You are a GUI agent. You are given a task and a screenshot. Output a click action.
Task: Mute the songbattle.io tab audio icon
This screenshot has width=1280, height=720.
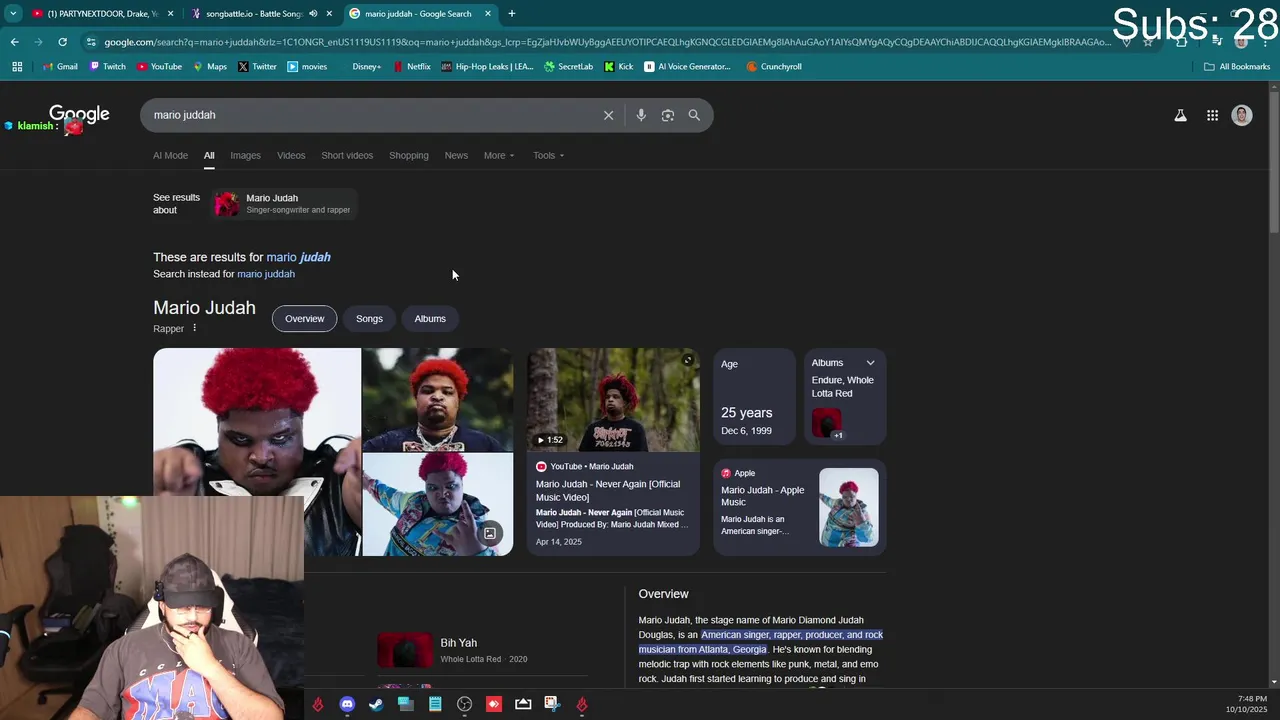coord(313,13)
